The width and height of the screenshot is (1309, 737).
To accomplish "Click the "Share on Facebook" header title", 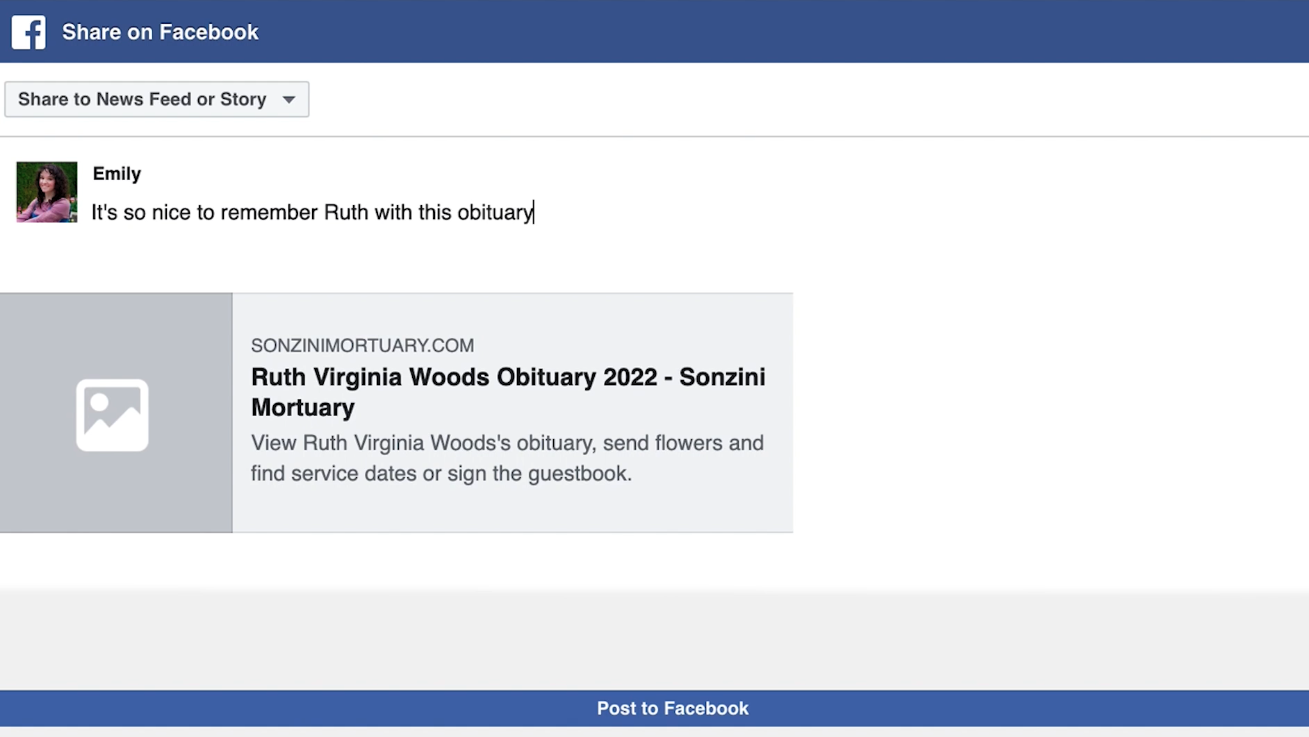I will tap(160, 32).
